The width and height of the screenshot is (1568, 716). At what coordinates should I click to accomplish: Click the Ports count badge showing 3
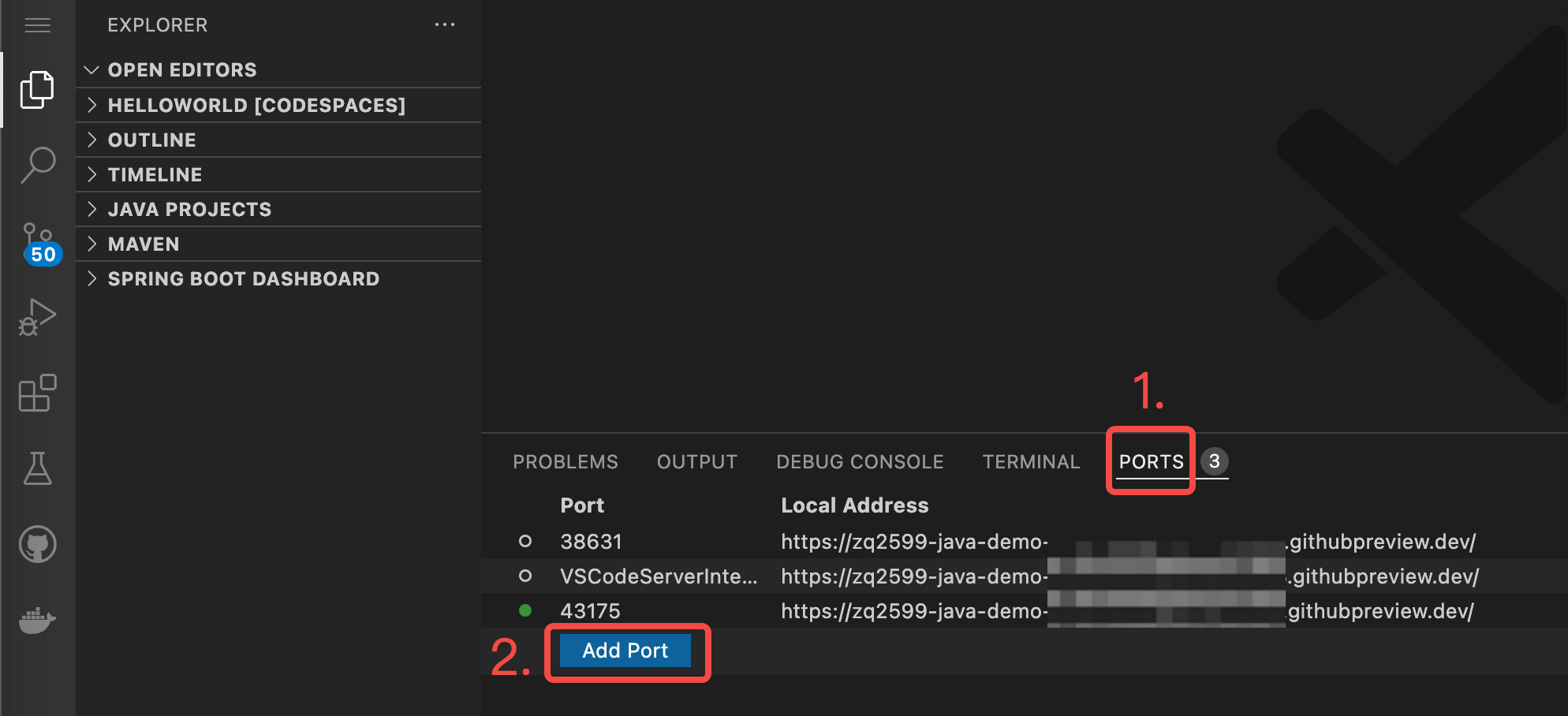pyautogui.click(x=1215, y=461)
